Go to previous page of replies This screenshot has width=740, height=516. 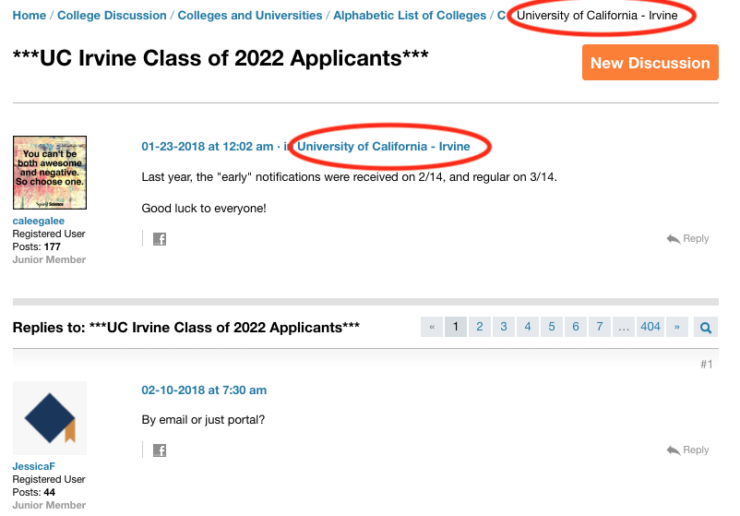click(x=432, y=327)
